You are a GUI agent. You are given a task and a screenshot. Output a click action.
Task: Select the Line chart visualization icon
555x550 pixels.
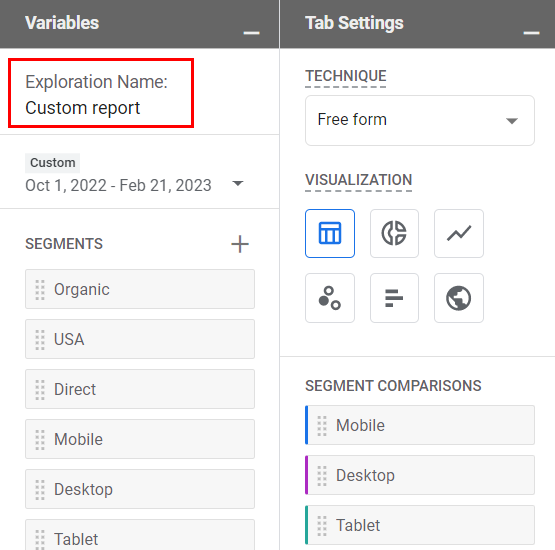[459, 233]
